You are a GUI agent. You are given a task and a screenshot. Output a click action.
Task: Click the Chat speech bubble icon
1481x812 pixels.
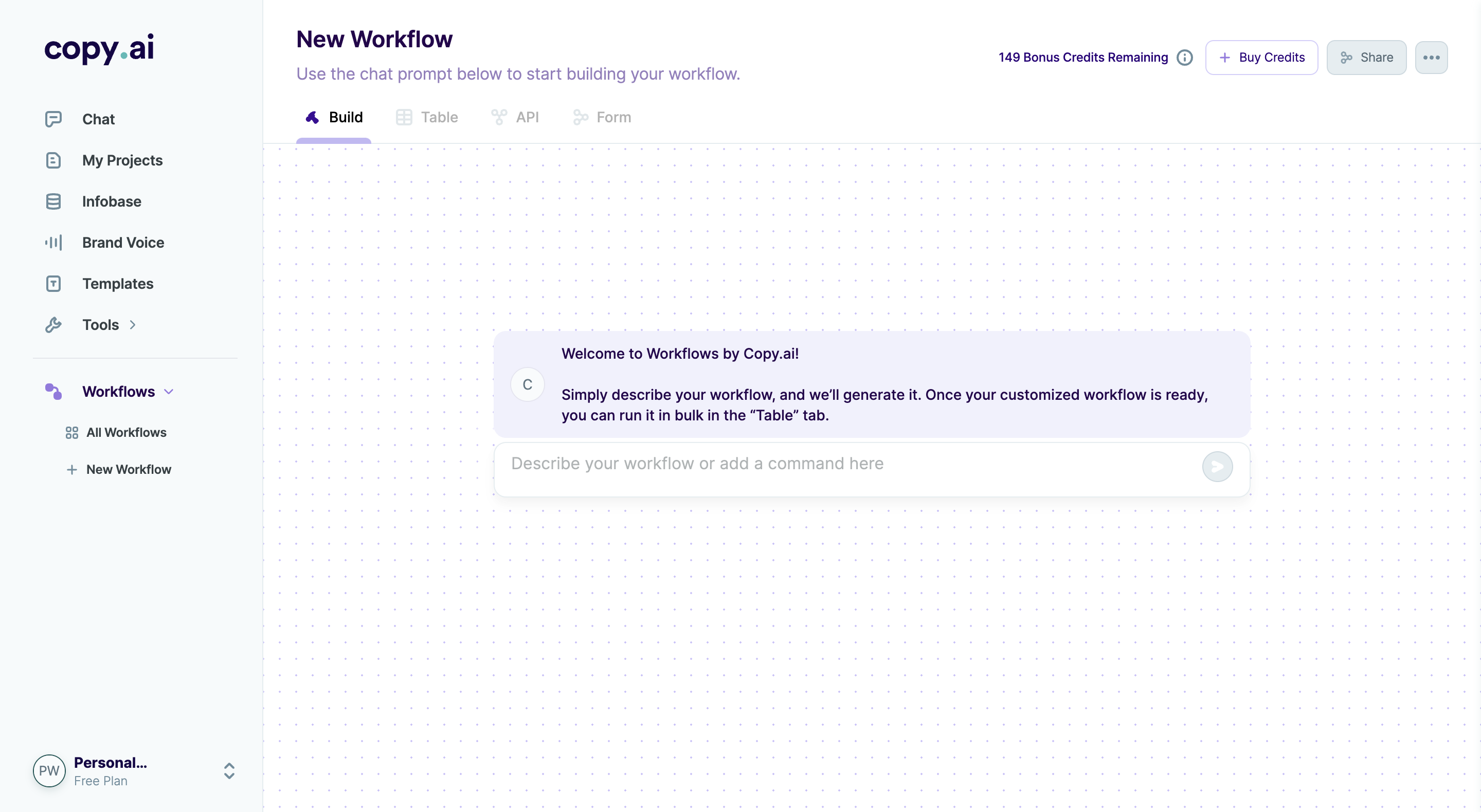point(53,119)
